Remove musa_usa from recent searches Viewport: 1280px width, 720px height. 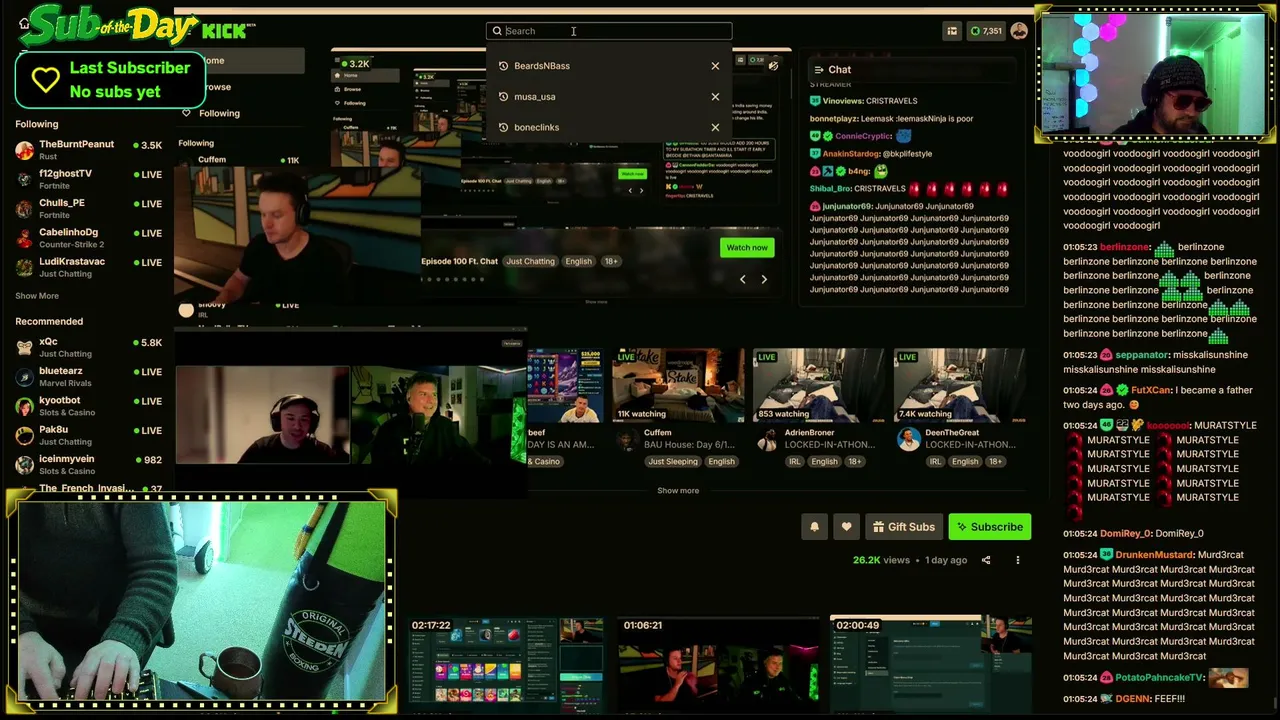tap(715, 97)
